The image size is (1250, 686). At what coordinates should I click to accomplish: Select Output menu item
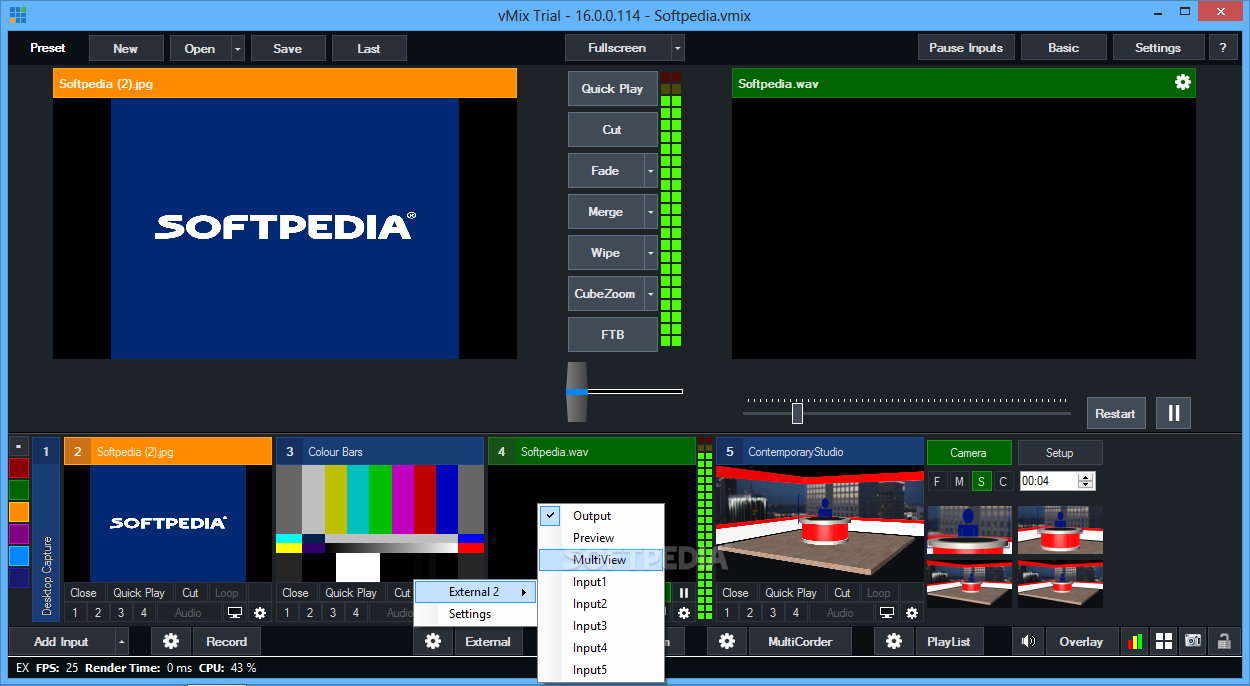(601, 516)
